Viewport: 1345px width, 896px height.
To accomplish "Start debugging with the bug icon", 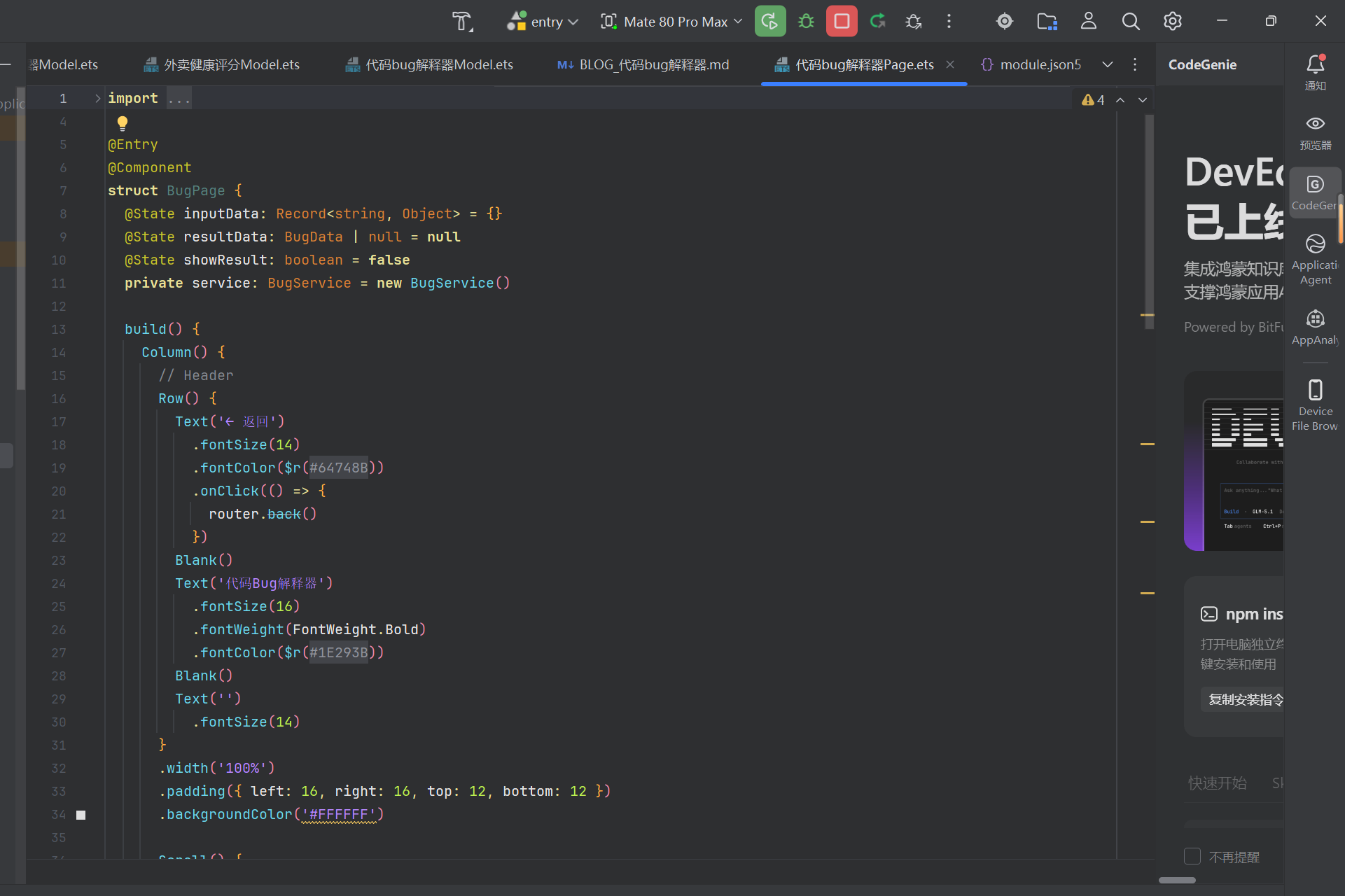I will tap(806, 22).
